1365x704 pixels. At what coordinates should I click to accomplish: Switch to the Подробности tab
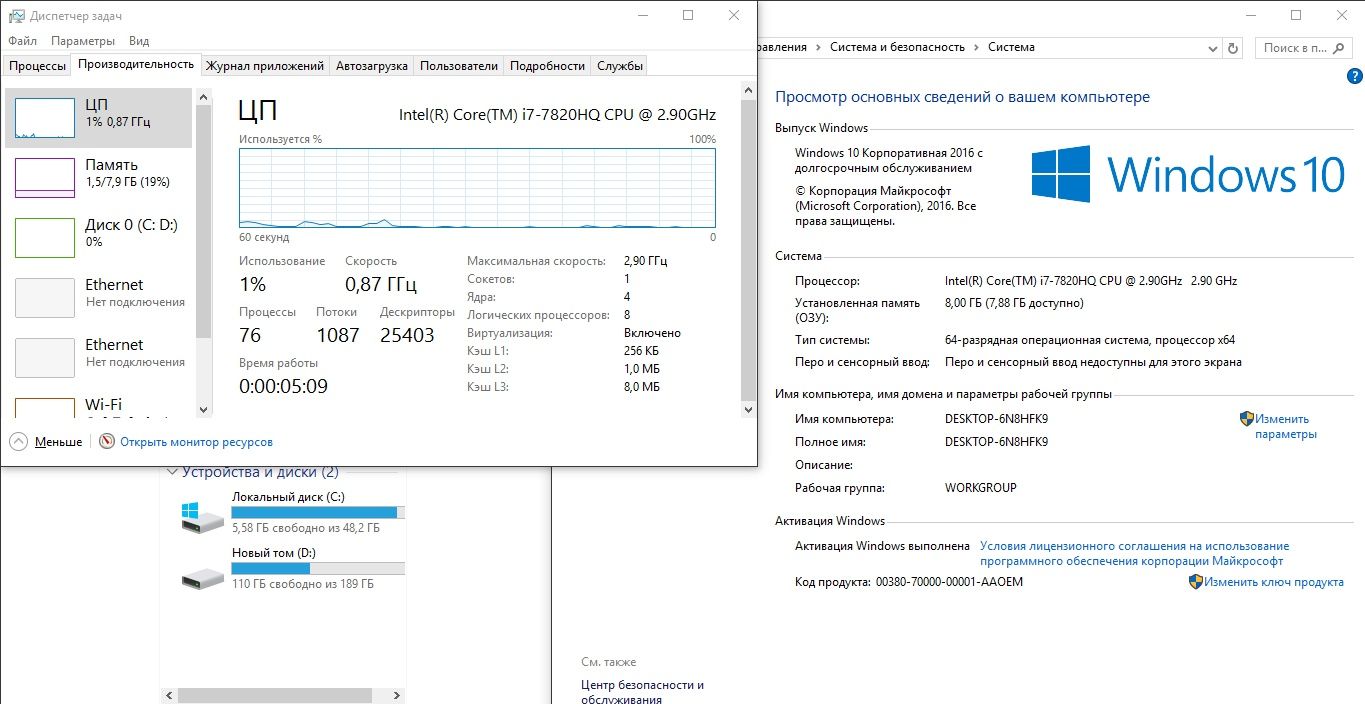tap(547, 66)
